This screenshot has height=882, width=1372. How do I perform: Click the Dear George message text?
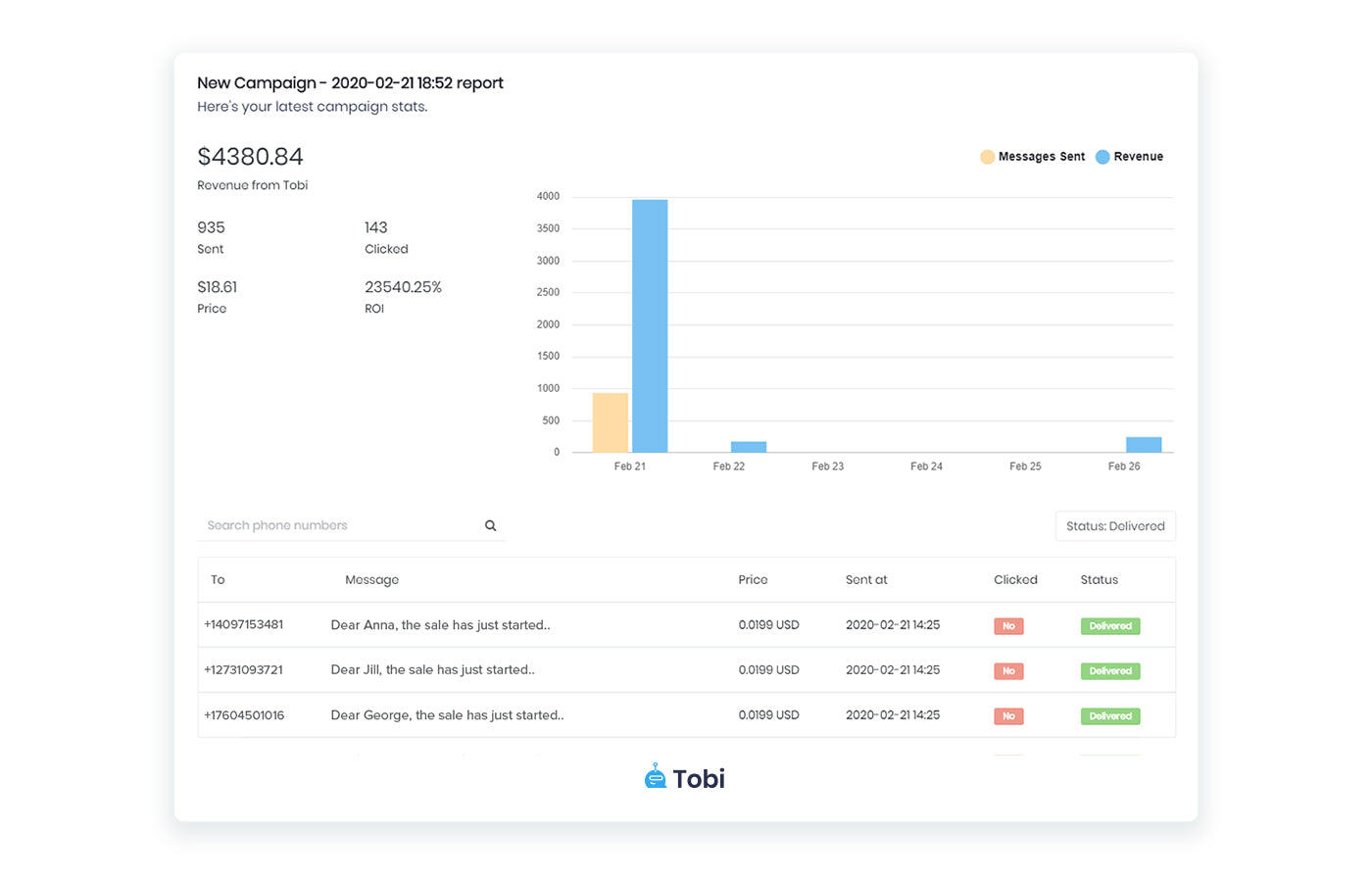tap(447, 715)
